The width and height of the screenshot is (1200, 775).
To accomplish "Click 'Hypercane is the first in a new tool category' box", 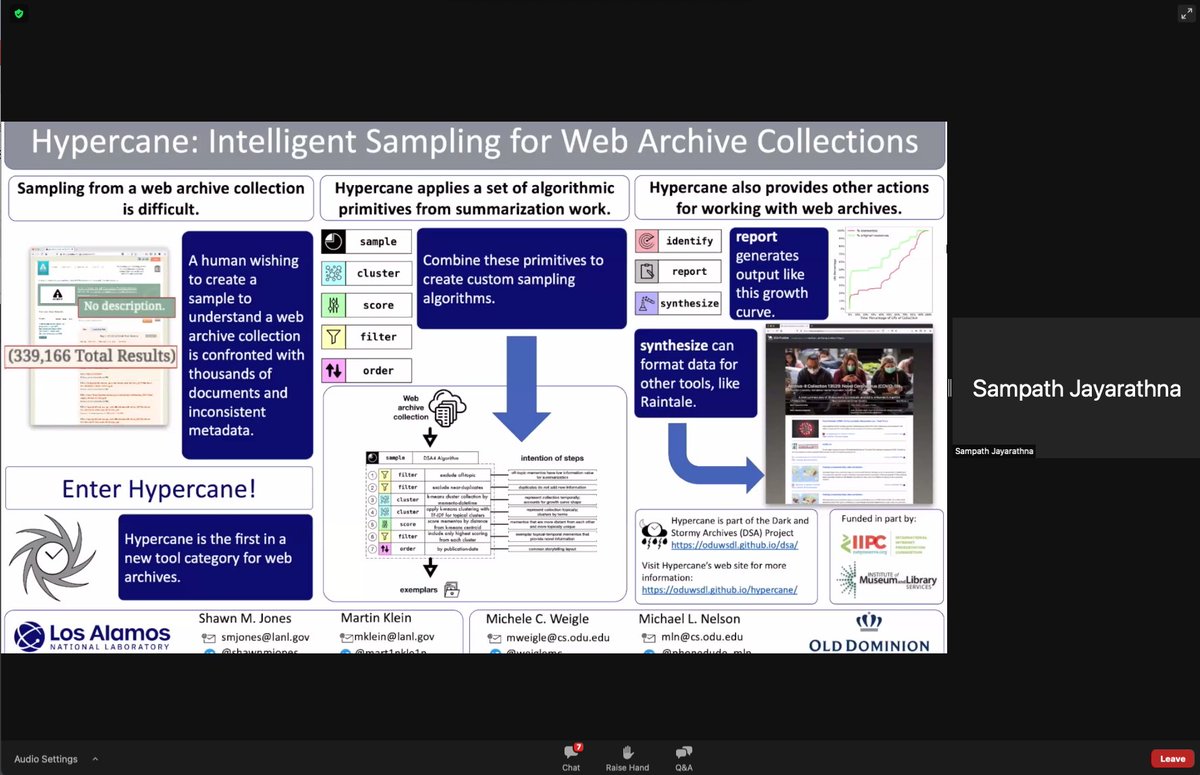I will coord(215,557).
